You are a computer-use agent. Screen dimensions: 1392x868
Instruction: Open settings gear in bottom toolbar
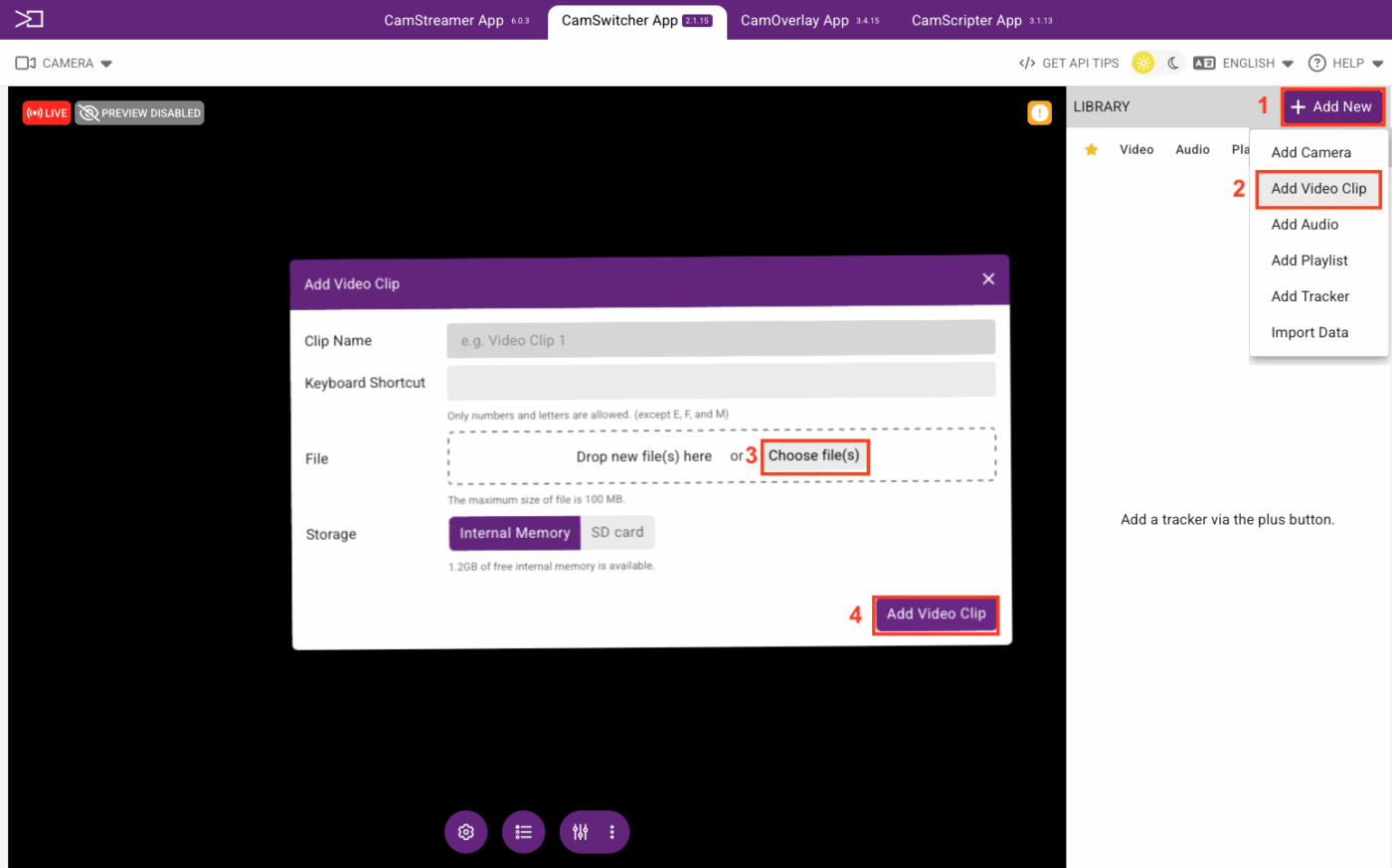(x=465, y=832)
